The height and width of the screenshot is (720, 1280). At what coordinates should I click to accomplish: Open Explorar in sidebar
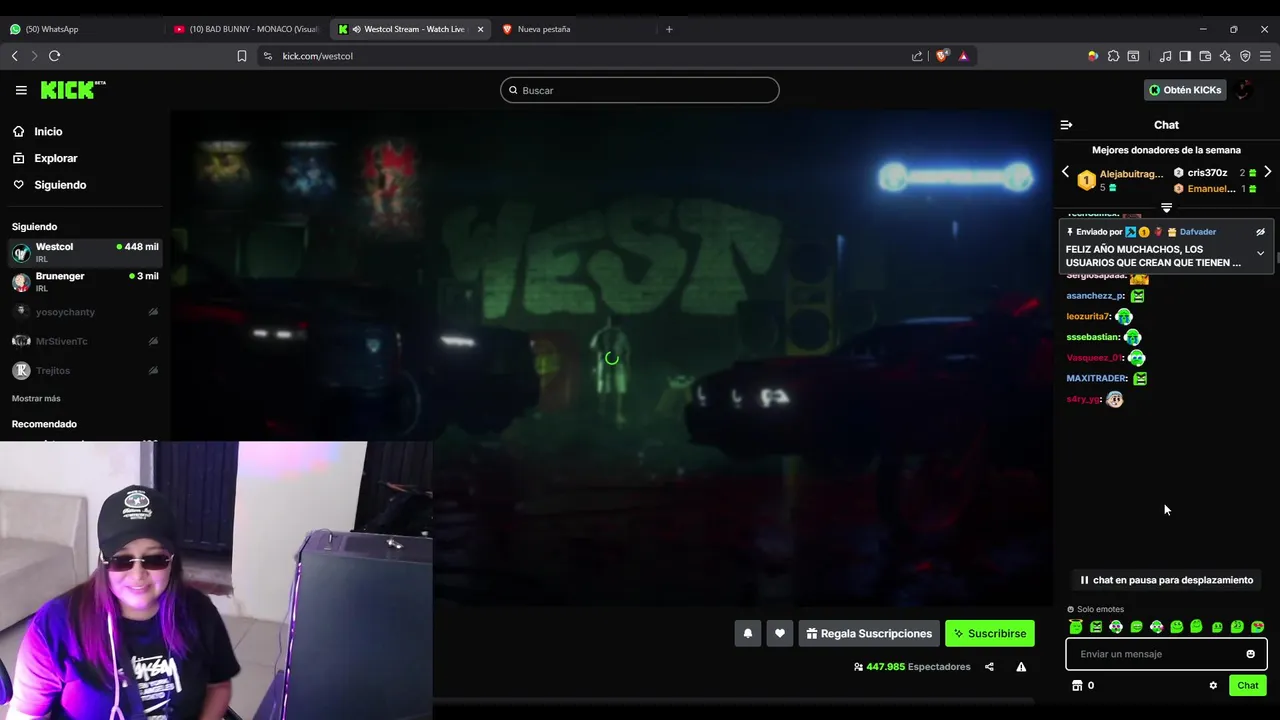(45, 158)
